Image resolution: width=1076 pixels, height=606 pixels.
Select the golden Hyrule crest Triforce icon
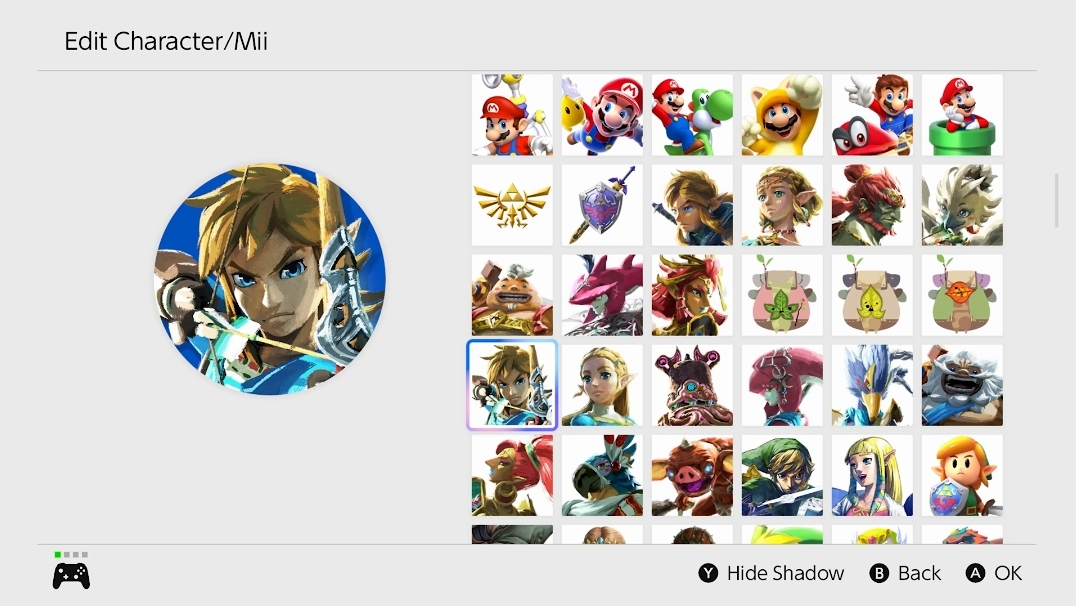(512, 205)
